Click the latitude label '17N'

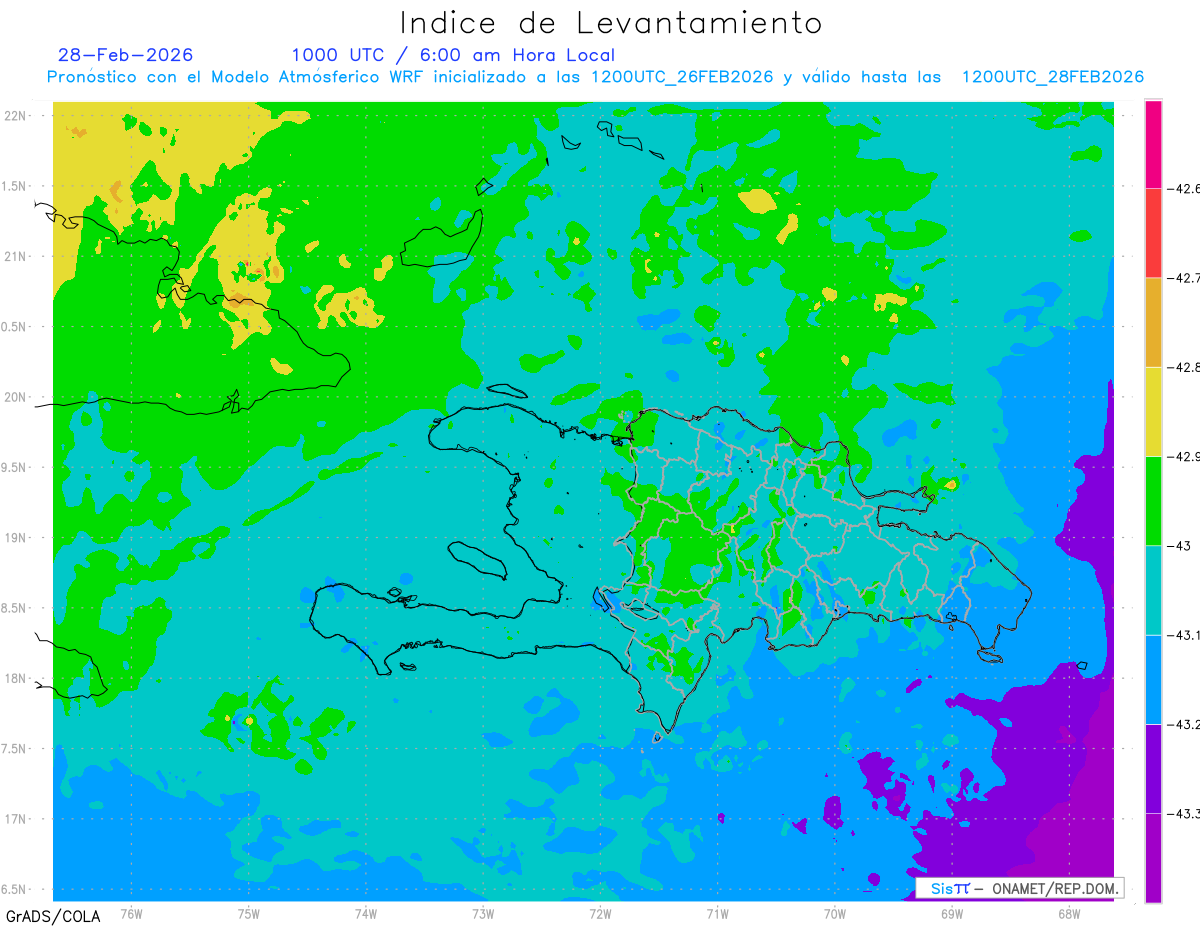pyautogui.click(x=16, y=819)
